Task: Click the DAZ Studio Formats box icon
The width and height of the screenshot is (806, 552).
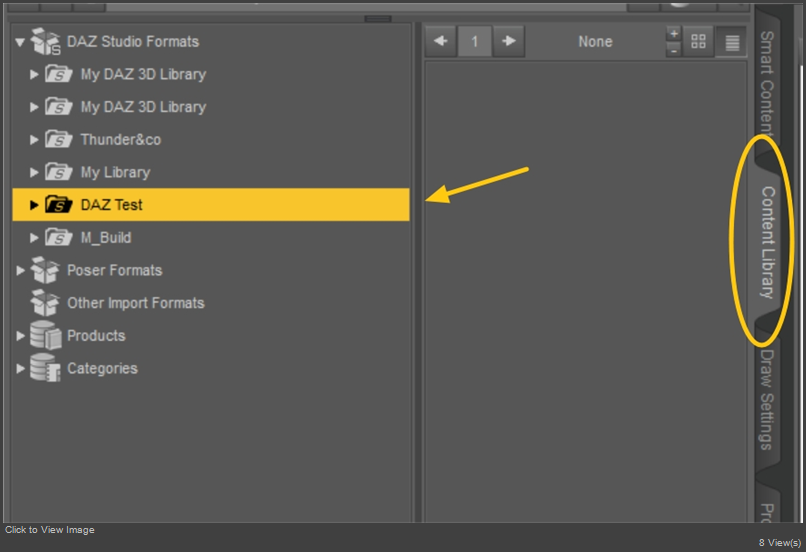Action: (x=45, y=41)
